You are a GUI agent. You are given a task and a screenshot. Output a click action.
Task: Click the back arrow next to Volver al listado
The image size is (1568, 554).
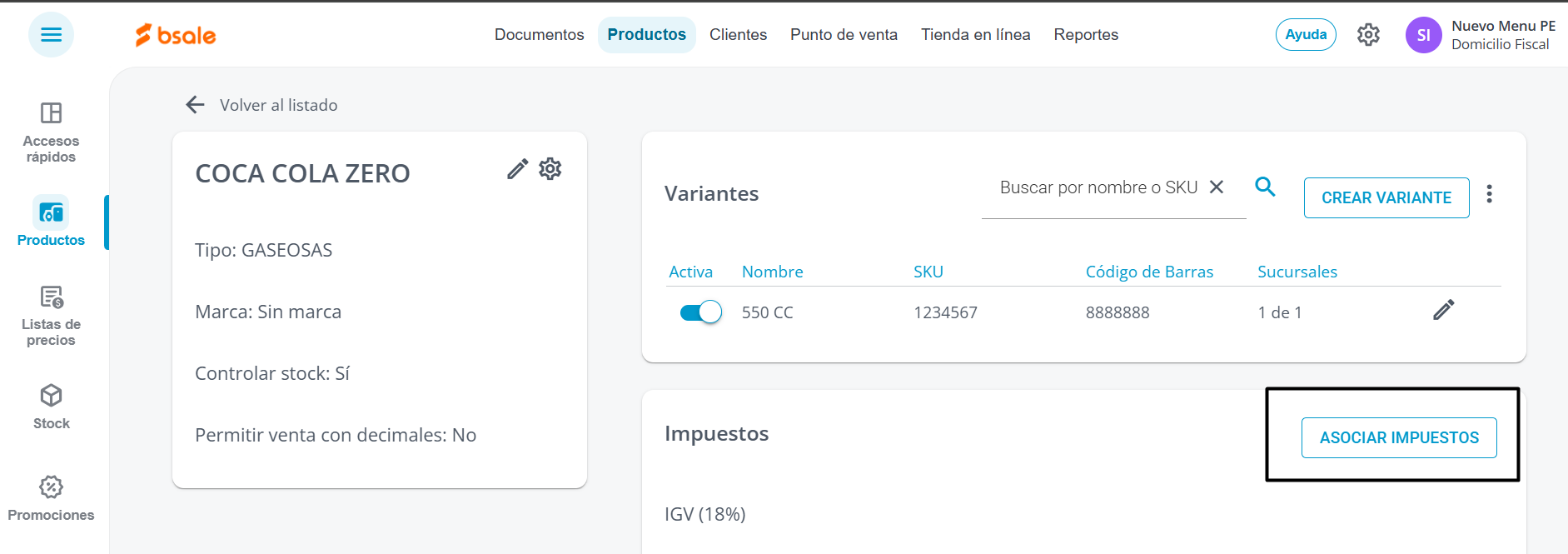pos(195,105)
